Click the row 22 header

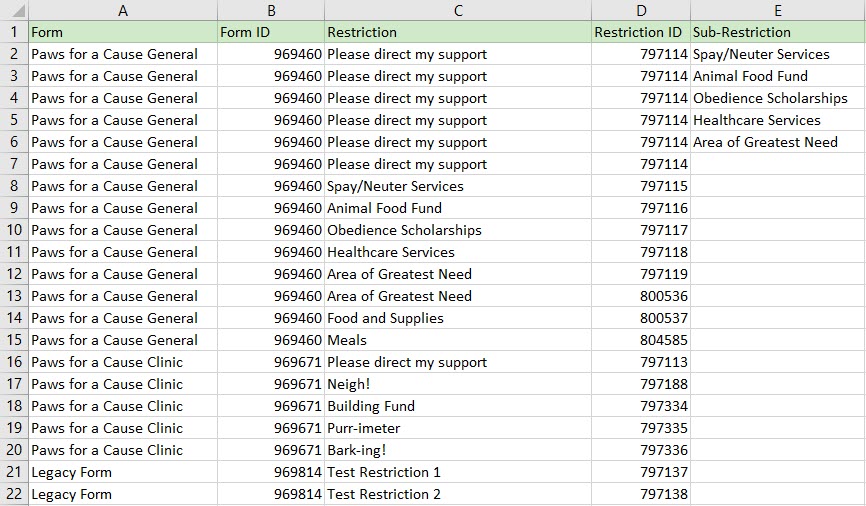coord(14,494)
